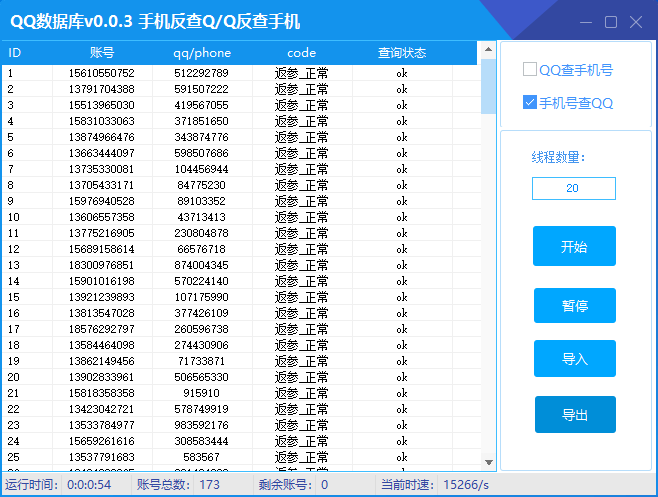Click QQ value 915910
The width and height of the screenshot is (658, 497).
201,393
